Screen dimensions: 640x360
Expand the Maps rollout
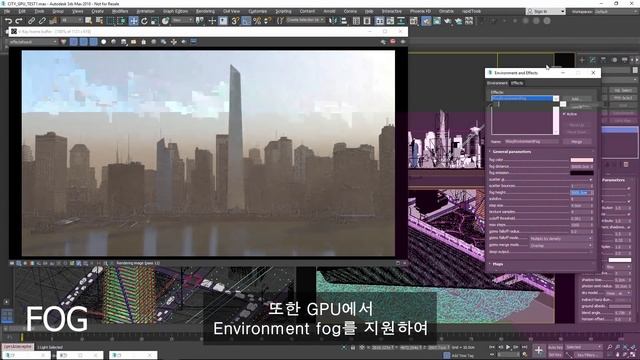[498, 264]
